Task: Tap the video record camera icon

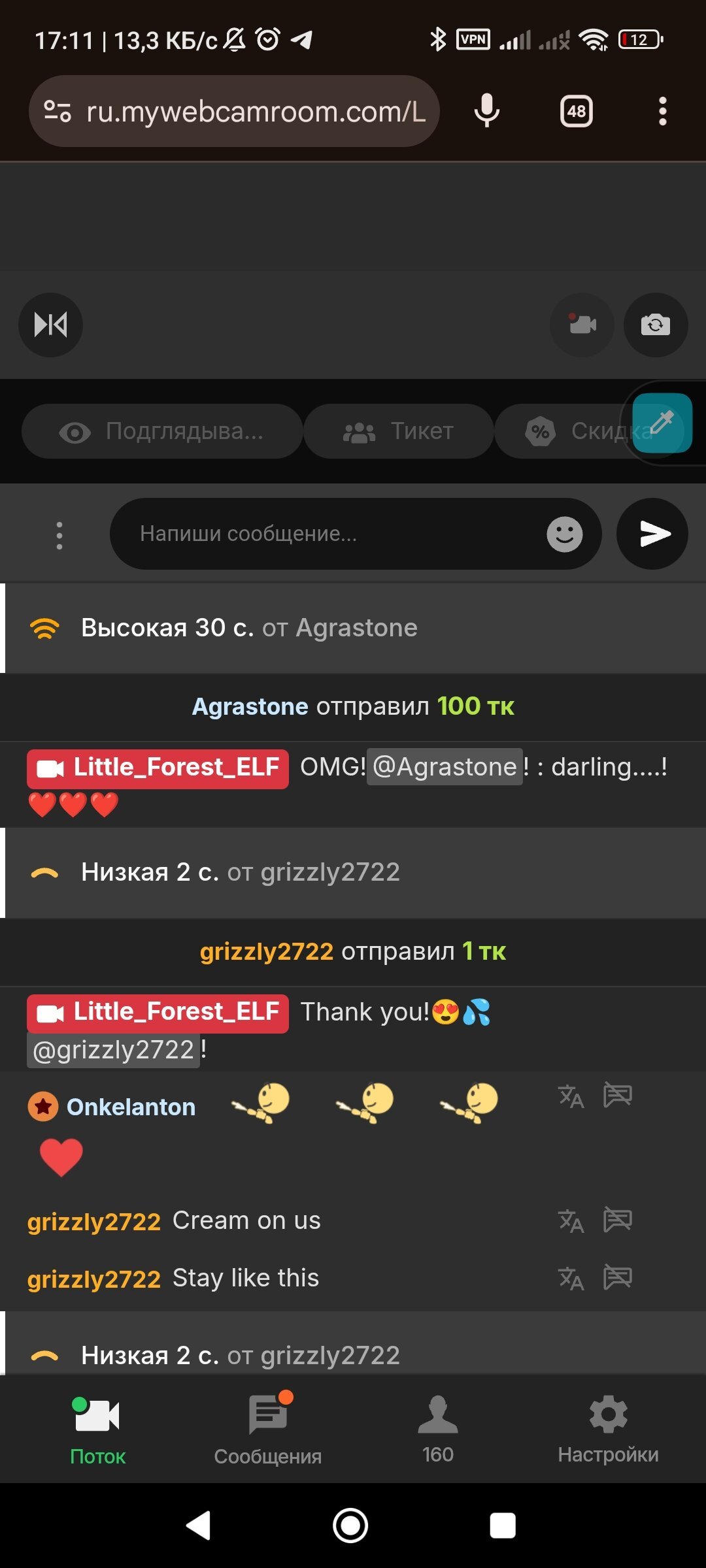Action: click(x=582, y=325)
